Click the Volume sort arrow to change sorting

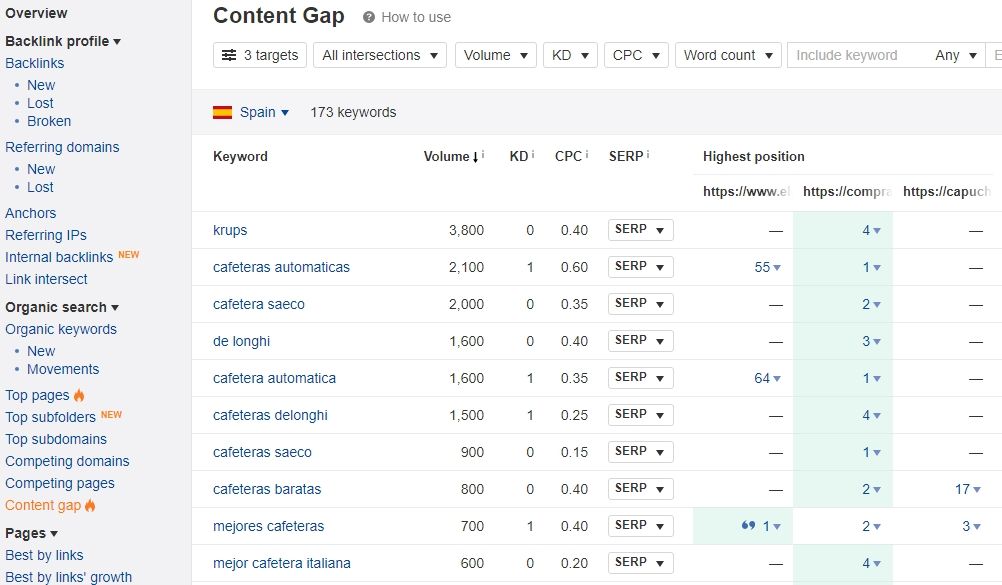(477, 156)
